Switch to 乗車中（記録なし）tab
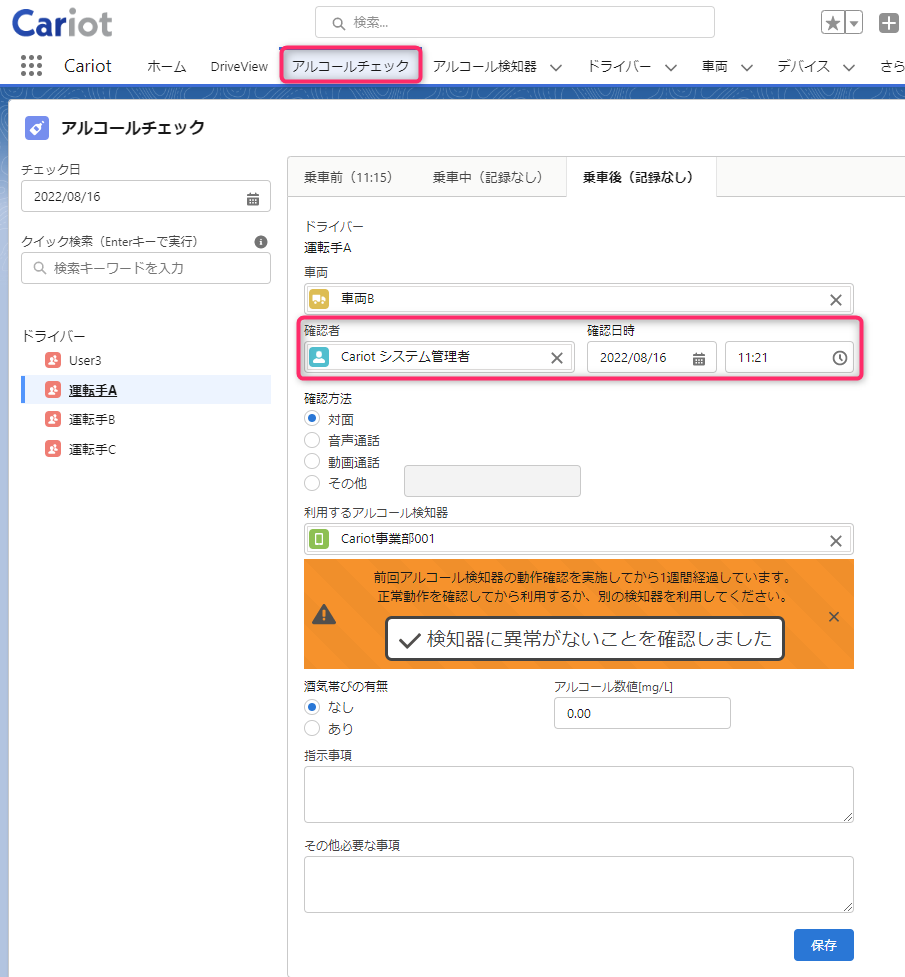This screenshot has width=905, height=977. point(487,178)
